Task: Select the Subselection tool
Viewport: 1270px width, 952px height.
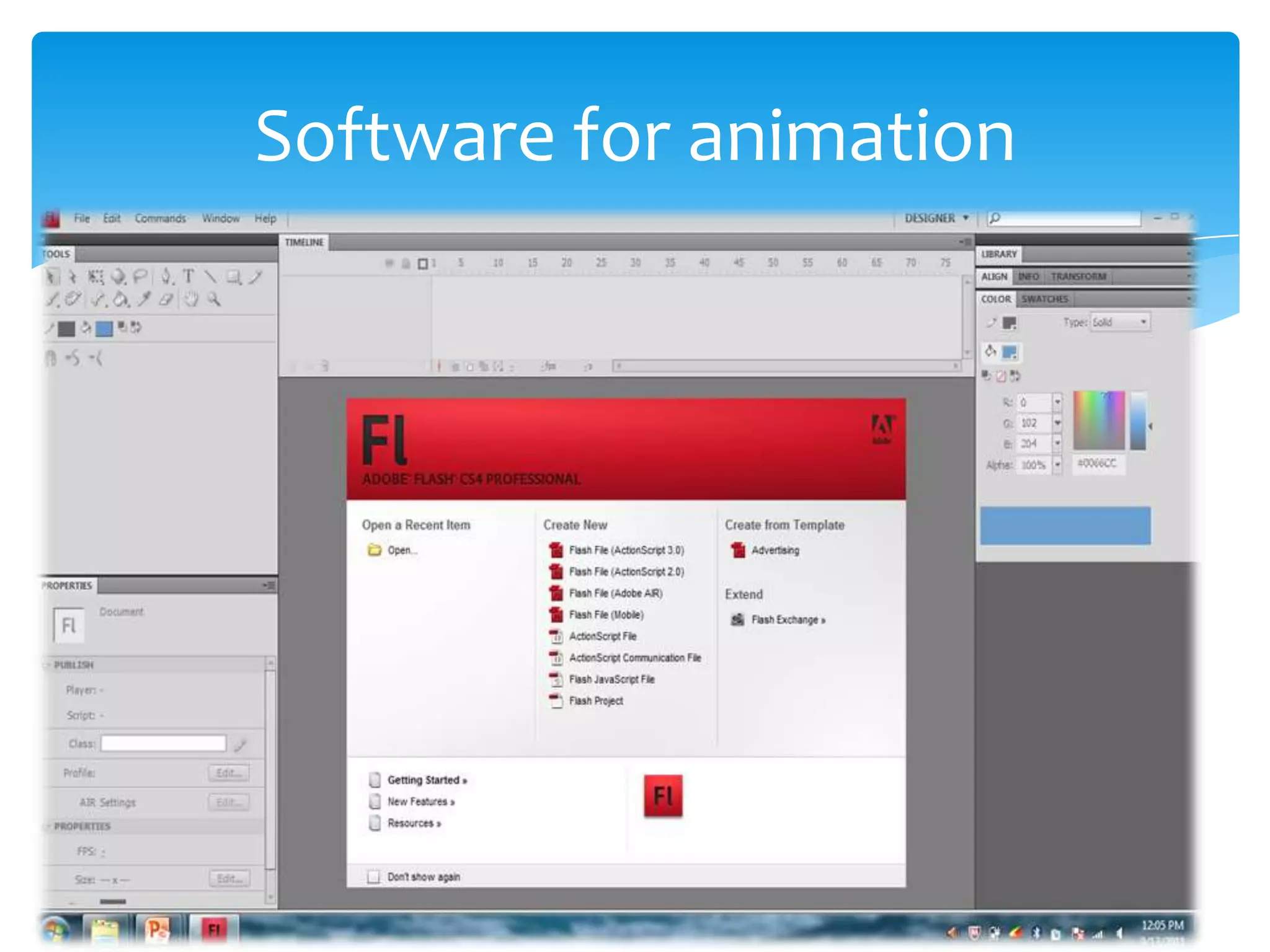Action: (x=73, y=276)
